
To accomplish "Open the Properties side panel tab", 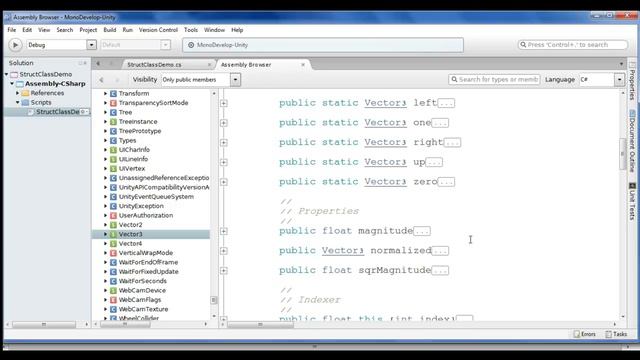I will click(x=632, y=81).
